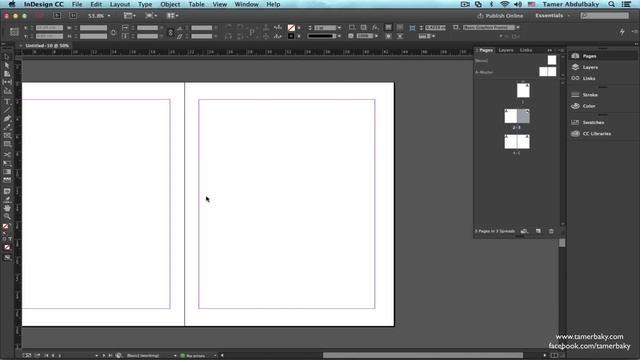Open the Window menu

(247, 4)
